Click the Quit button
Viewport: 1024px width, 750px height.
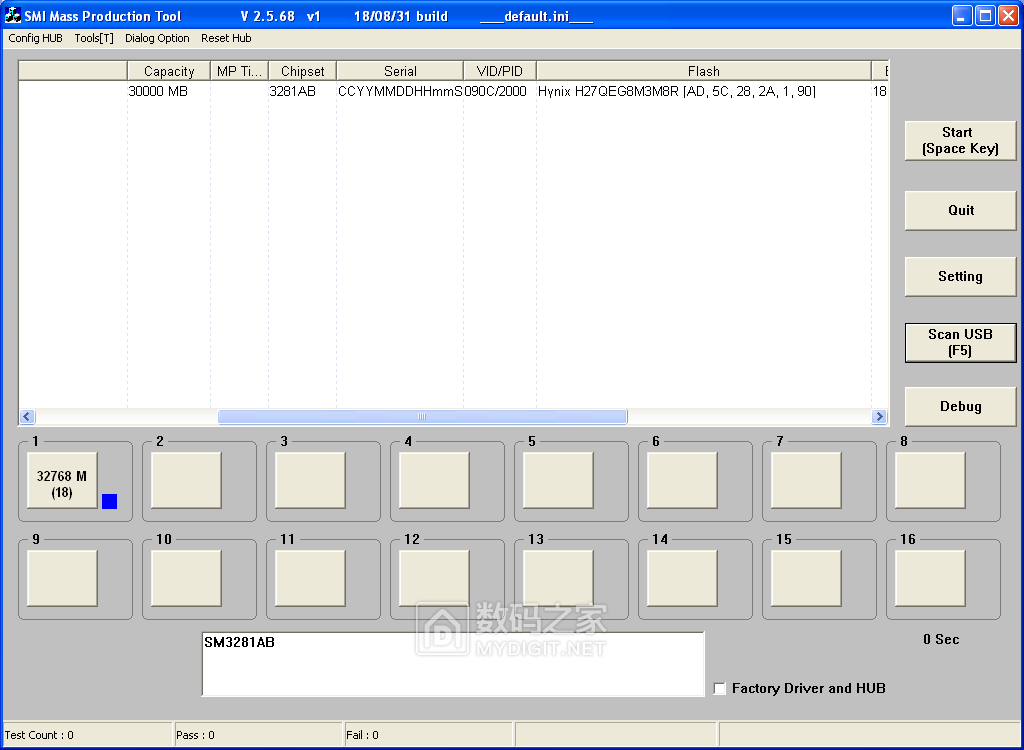pyautogui.click(x=960, y=210)
